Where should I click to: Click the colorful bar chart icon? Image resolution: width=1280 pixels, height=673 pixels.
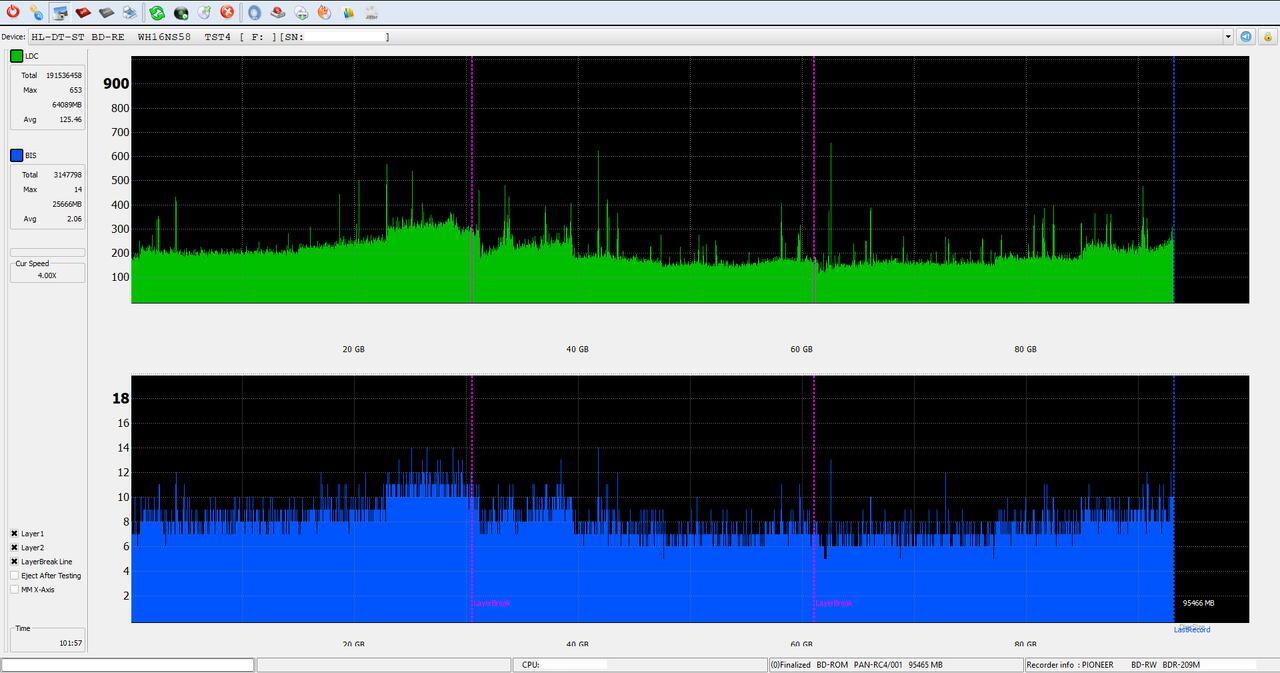(348, 12)
